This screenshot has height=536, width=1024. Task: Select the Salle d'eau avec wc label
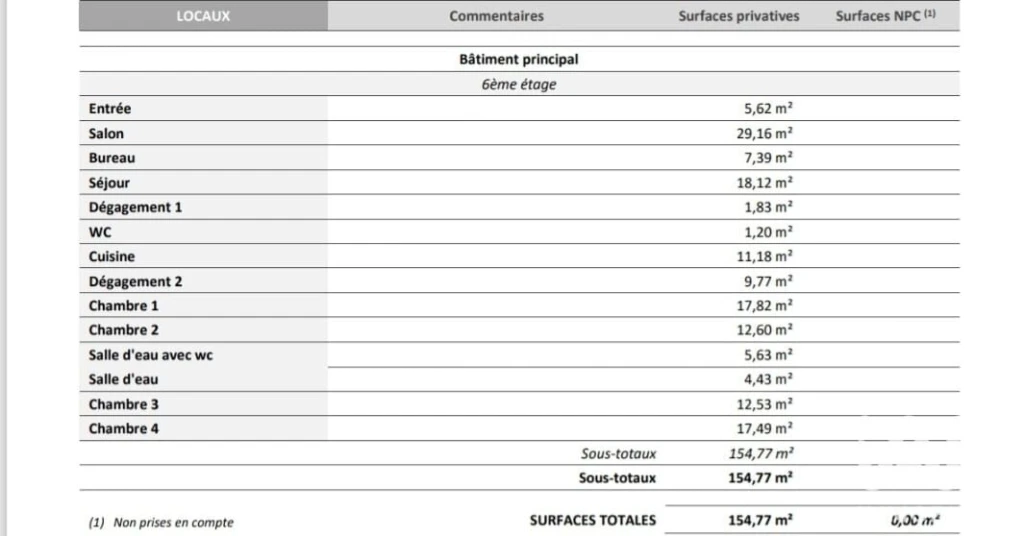[151, 355]
